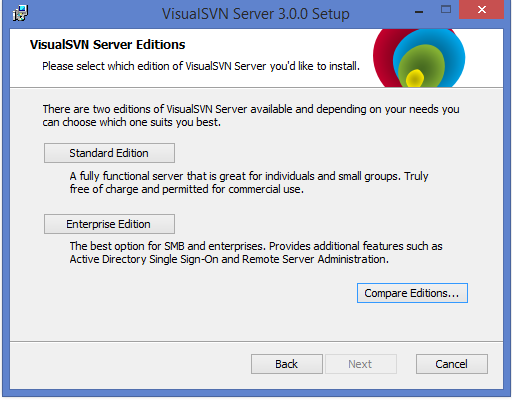
Task: Choose the Standard Edition button
Action: [109, 153]
